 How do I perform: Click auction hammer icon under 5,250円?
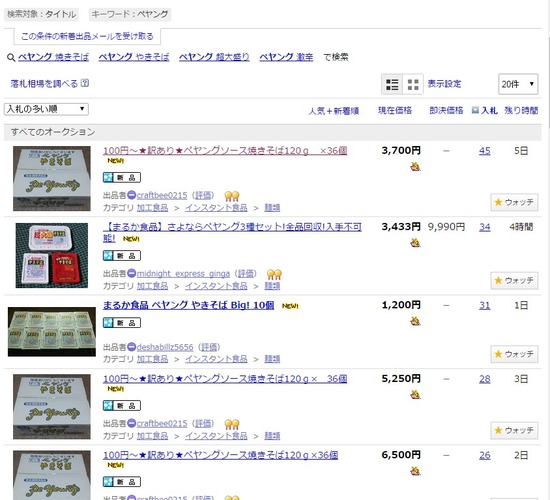point(415,394)
